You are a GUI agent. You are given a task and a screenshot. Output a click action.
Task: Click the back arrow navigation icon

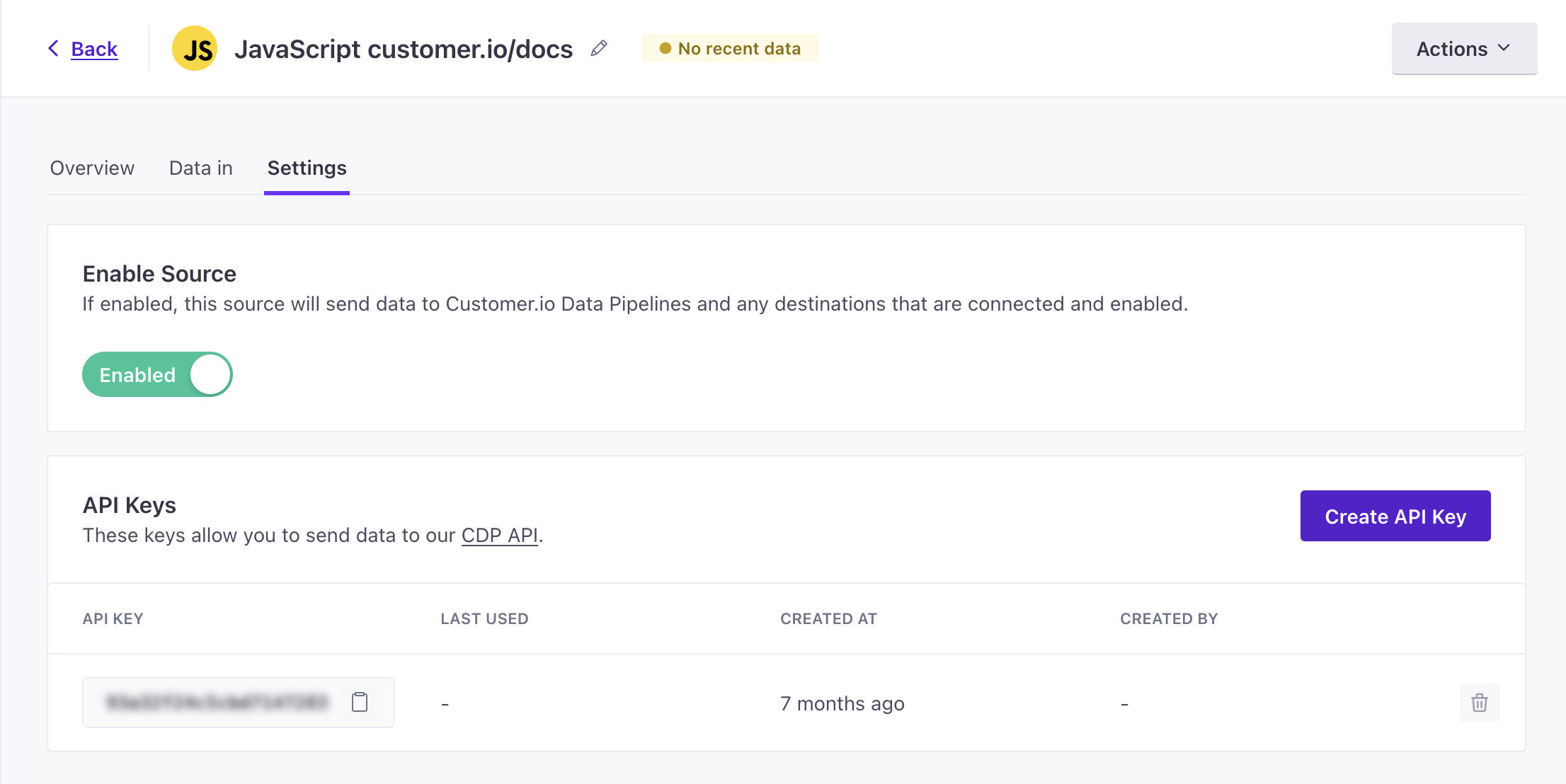click(x=55, y=48)
